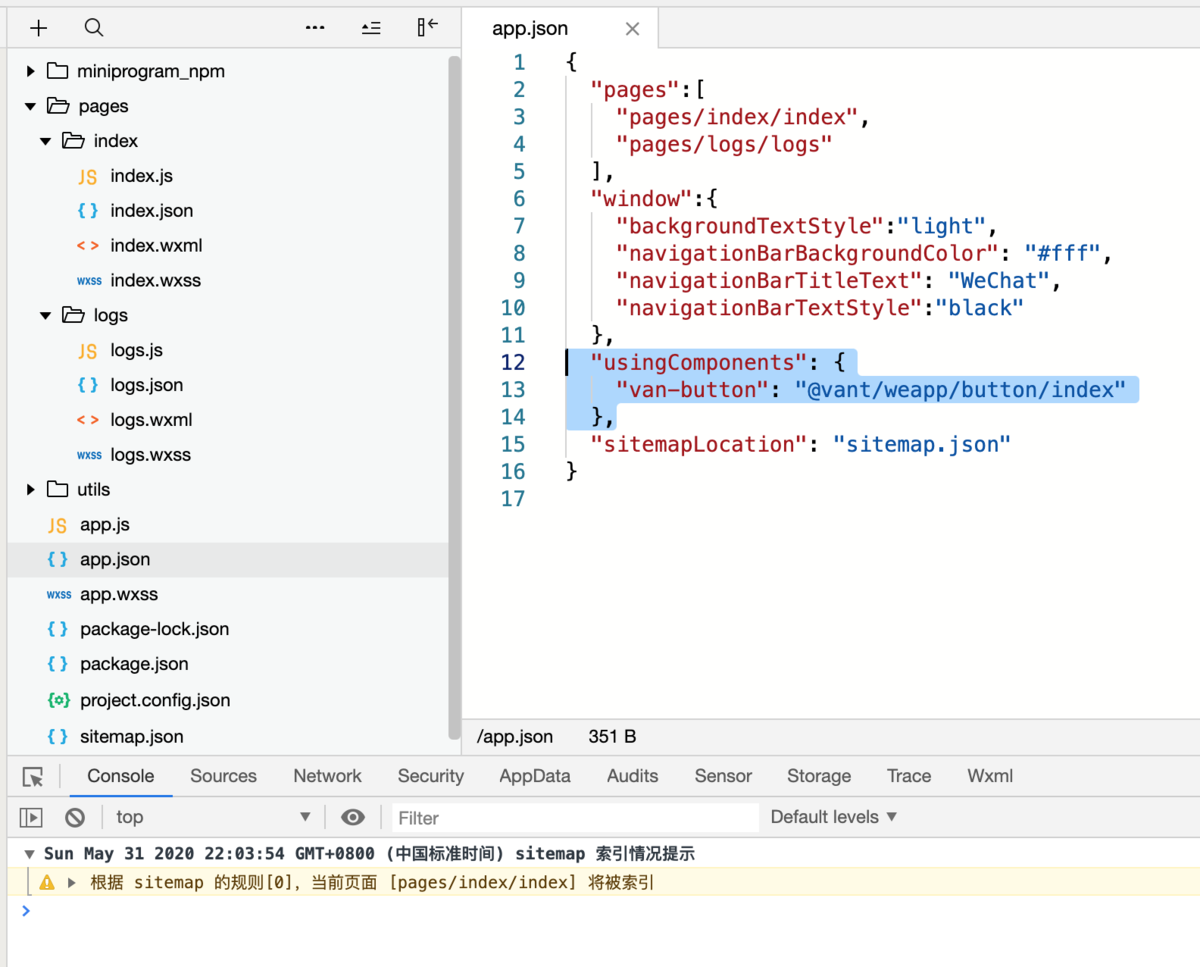Viewport: 1200px width, 967px height.
Task: Hide the file explorer sidebar panel icon
Action: coord(427,28)
